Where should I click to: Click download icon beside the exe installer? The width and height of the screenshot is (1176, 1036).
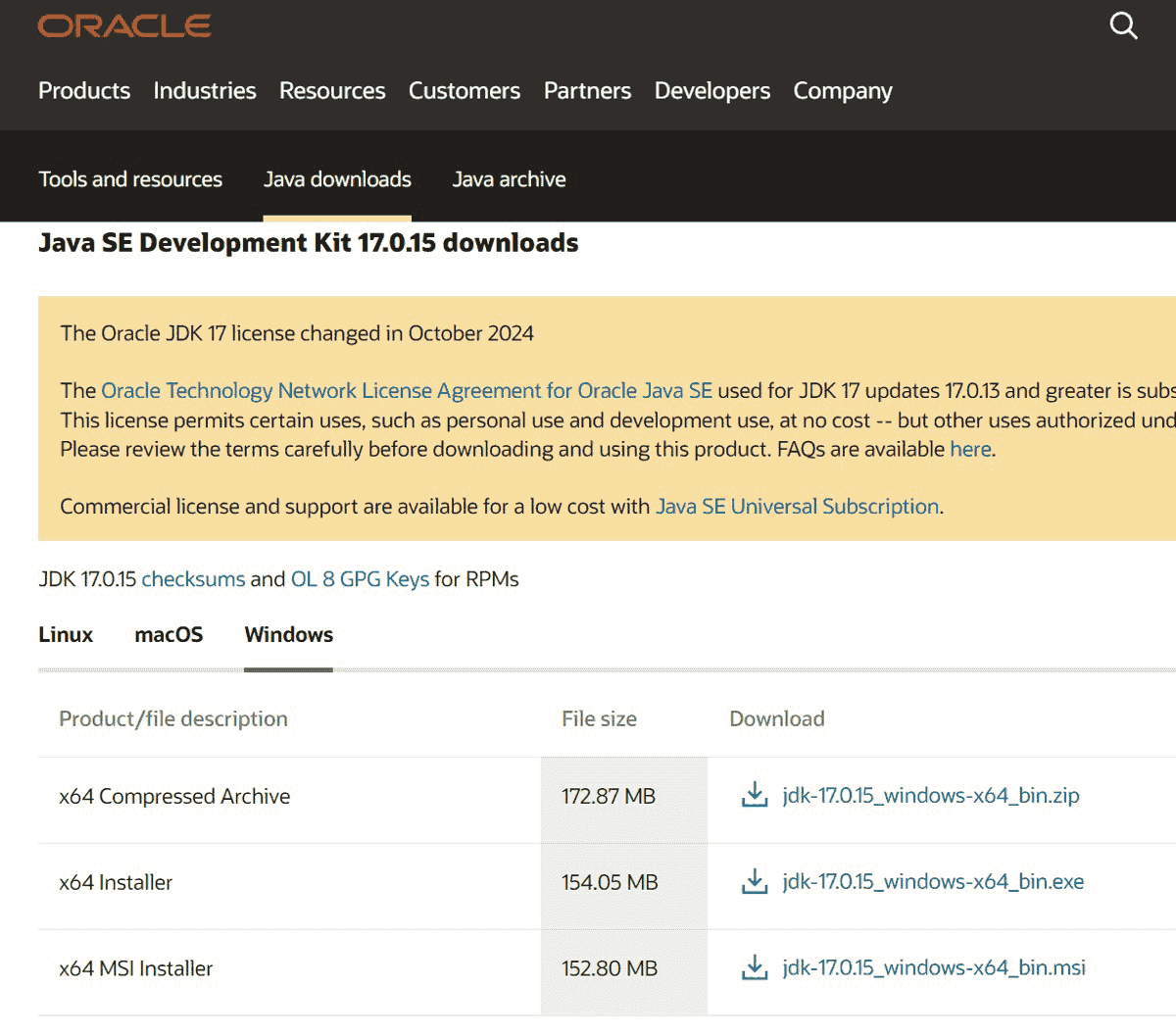pos(754,881)
